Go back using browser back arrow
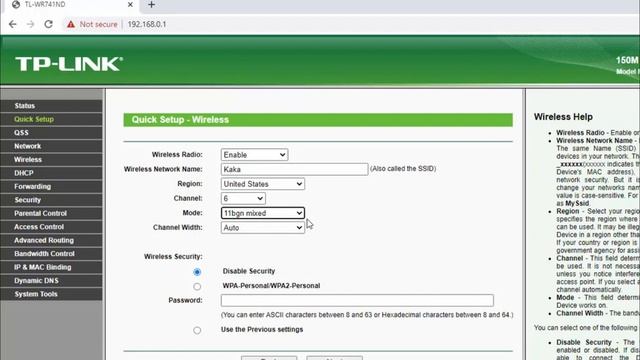 click(13, 24)
